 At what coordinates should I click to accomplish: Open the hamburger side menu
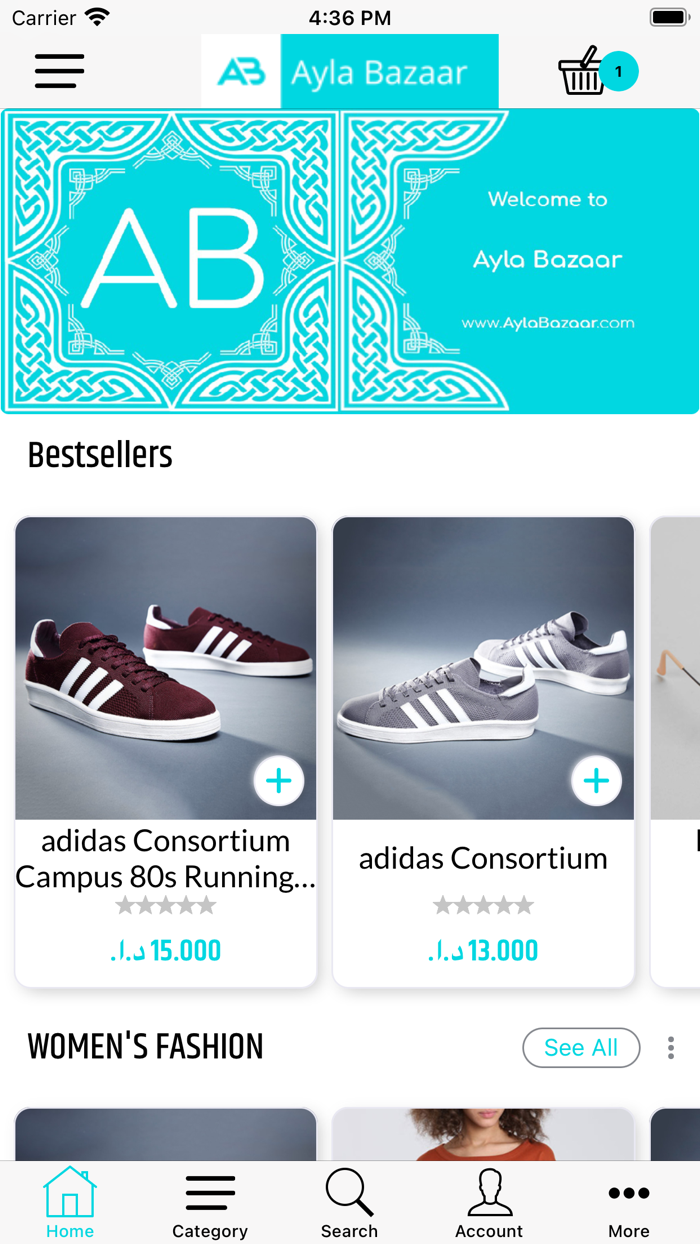tap(59, 71)
